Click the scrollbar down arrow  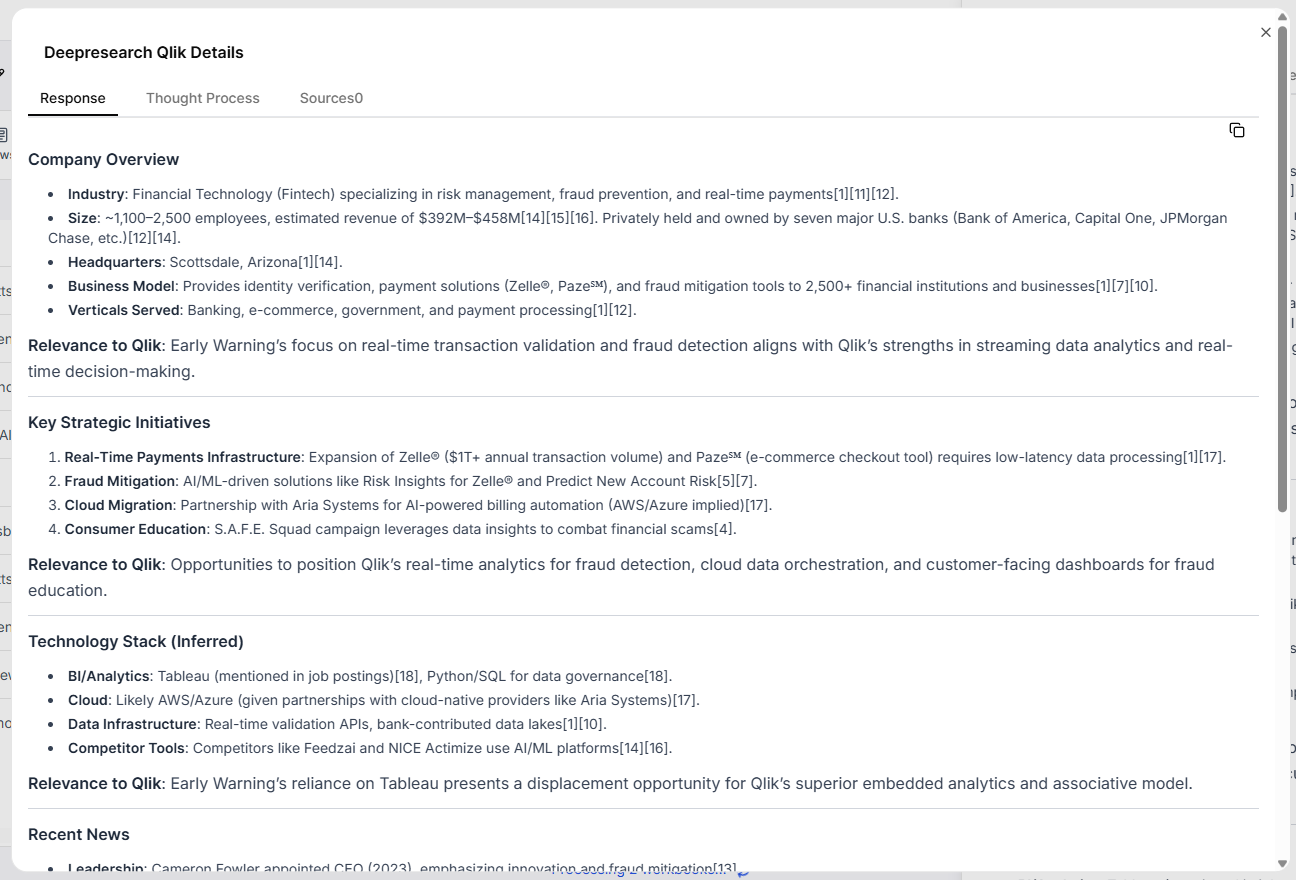tap(1283, 863)
